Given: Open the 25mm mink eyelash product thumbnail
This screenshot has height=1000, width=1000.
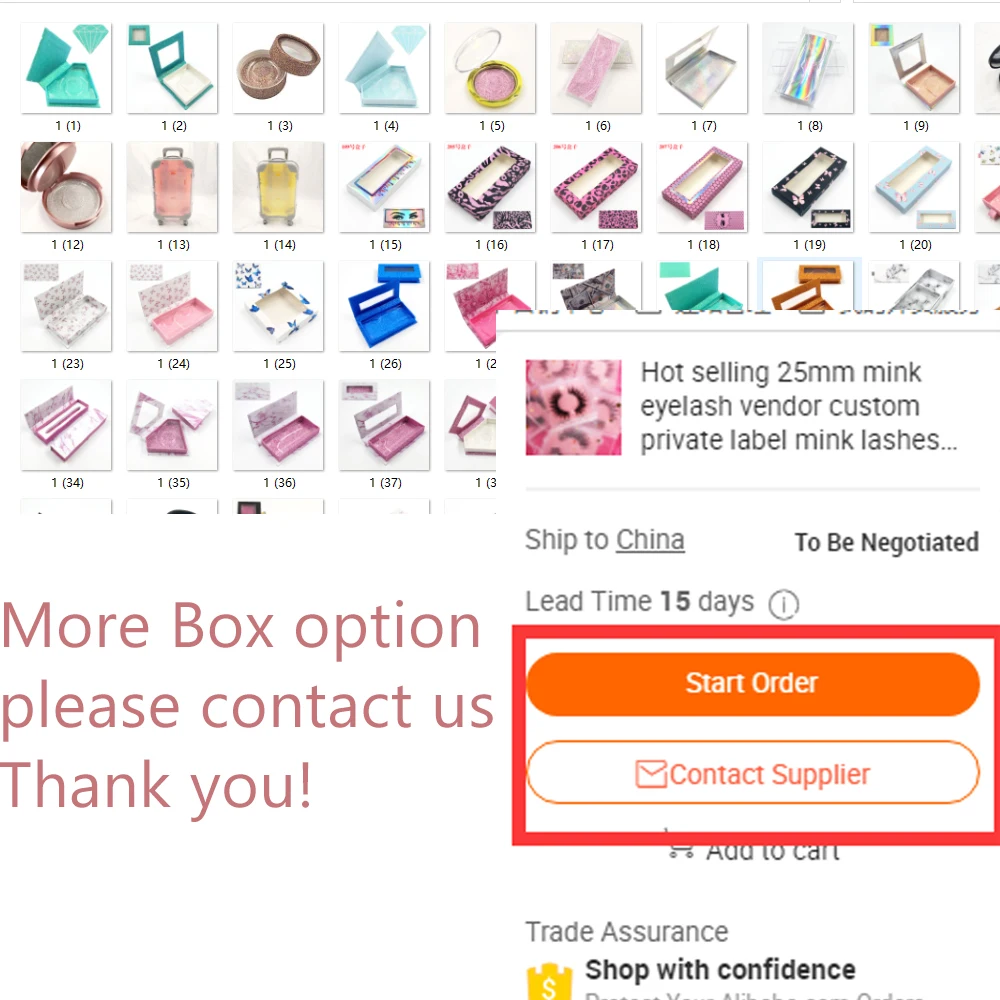Looking at the screenshot, I should (x=573, y=407).
